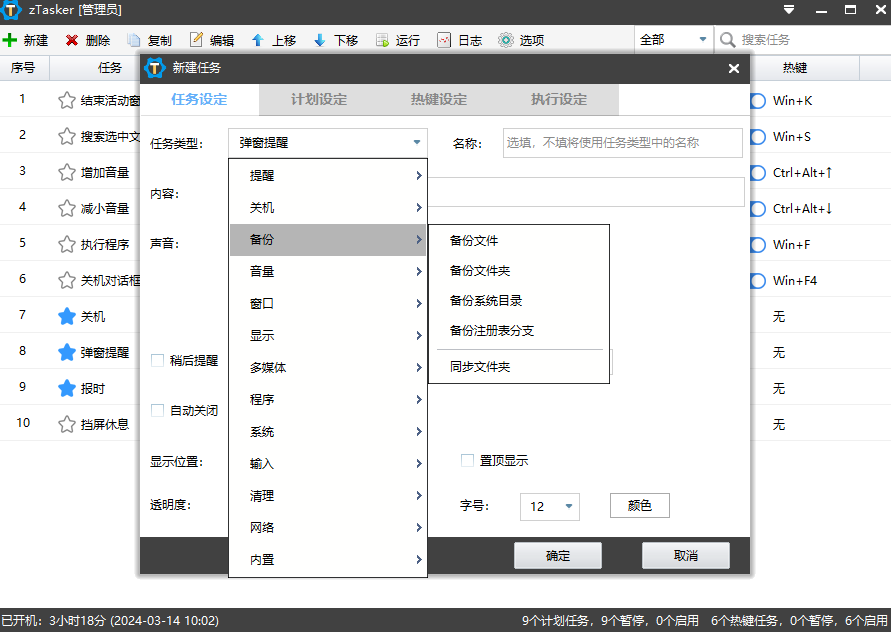Click the 删除 red X icon
891x632 pixels.
72,40
